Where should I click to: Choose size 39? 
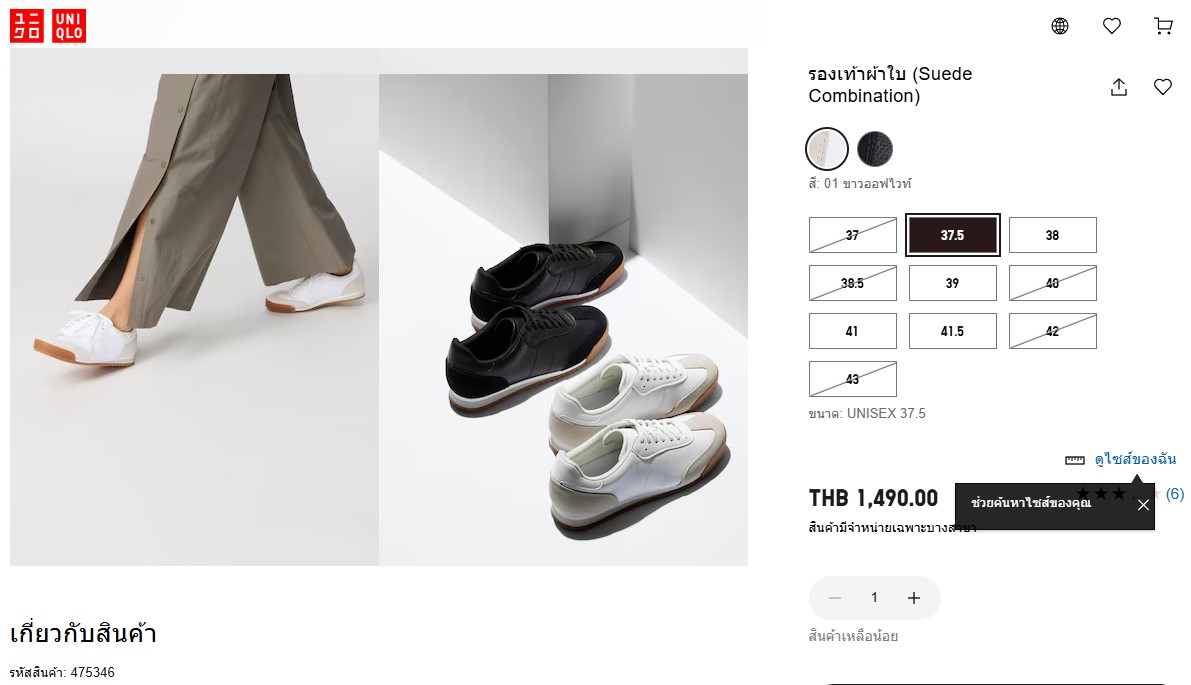click(952, 283)
